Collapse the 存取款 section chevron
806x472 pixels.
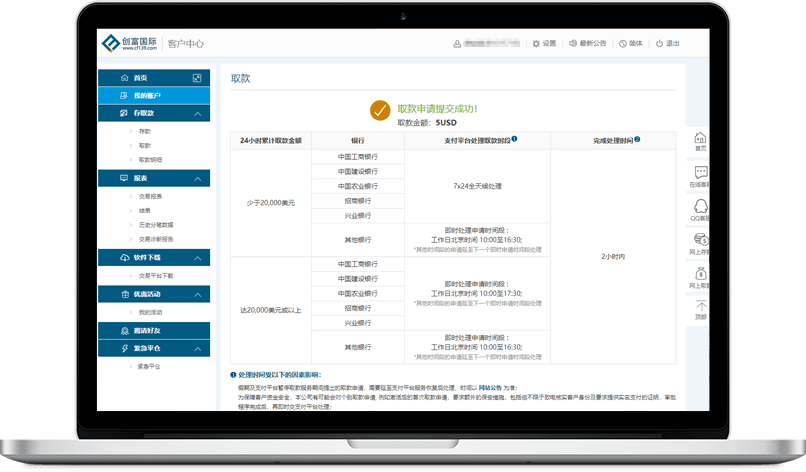(198, 114)
